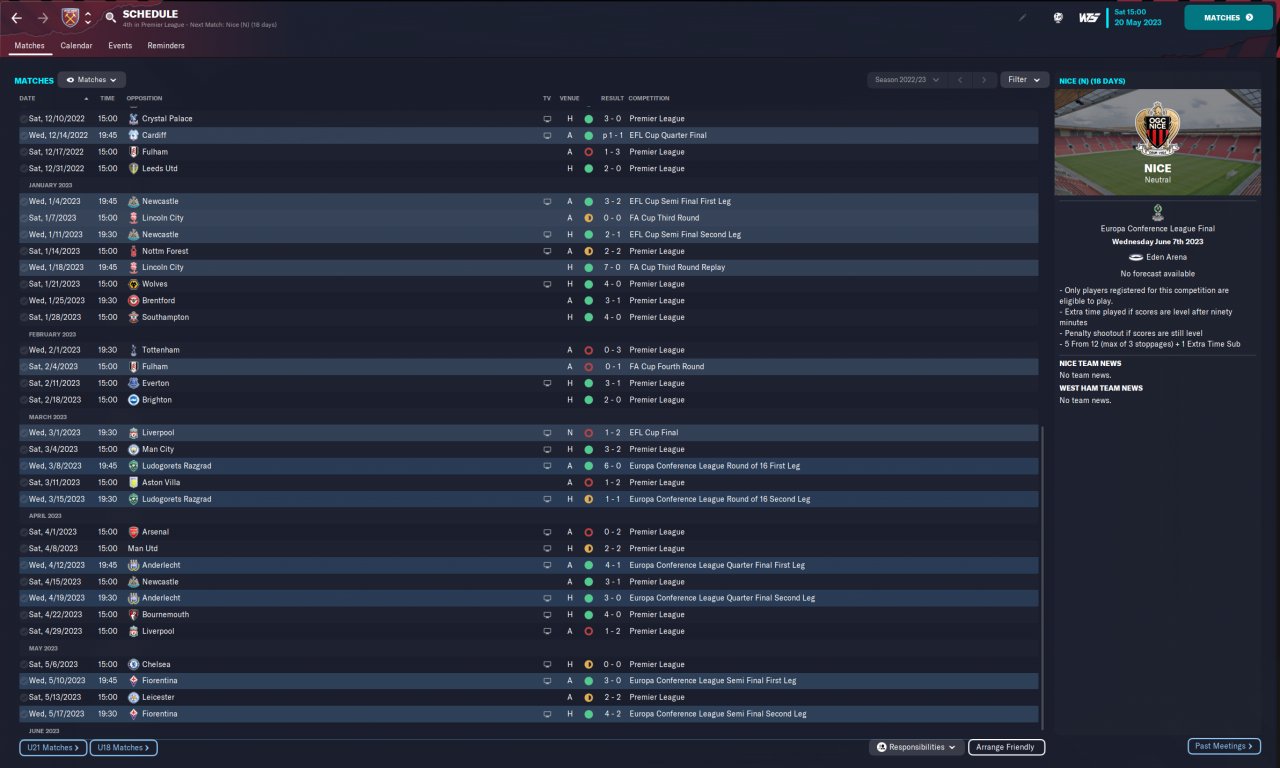Switch to the Events tab
Screen dimensions: 1280x768
[x=120, y=46]
